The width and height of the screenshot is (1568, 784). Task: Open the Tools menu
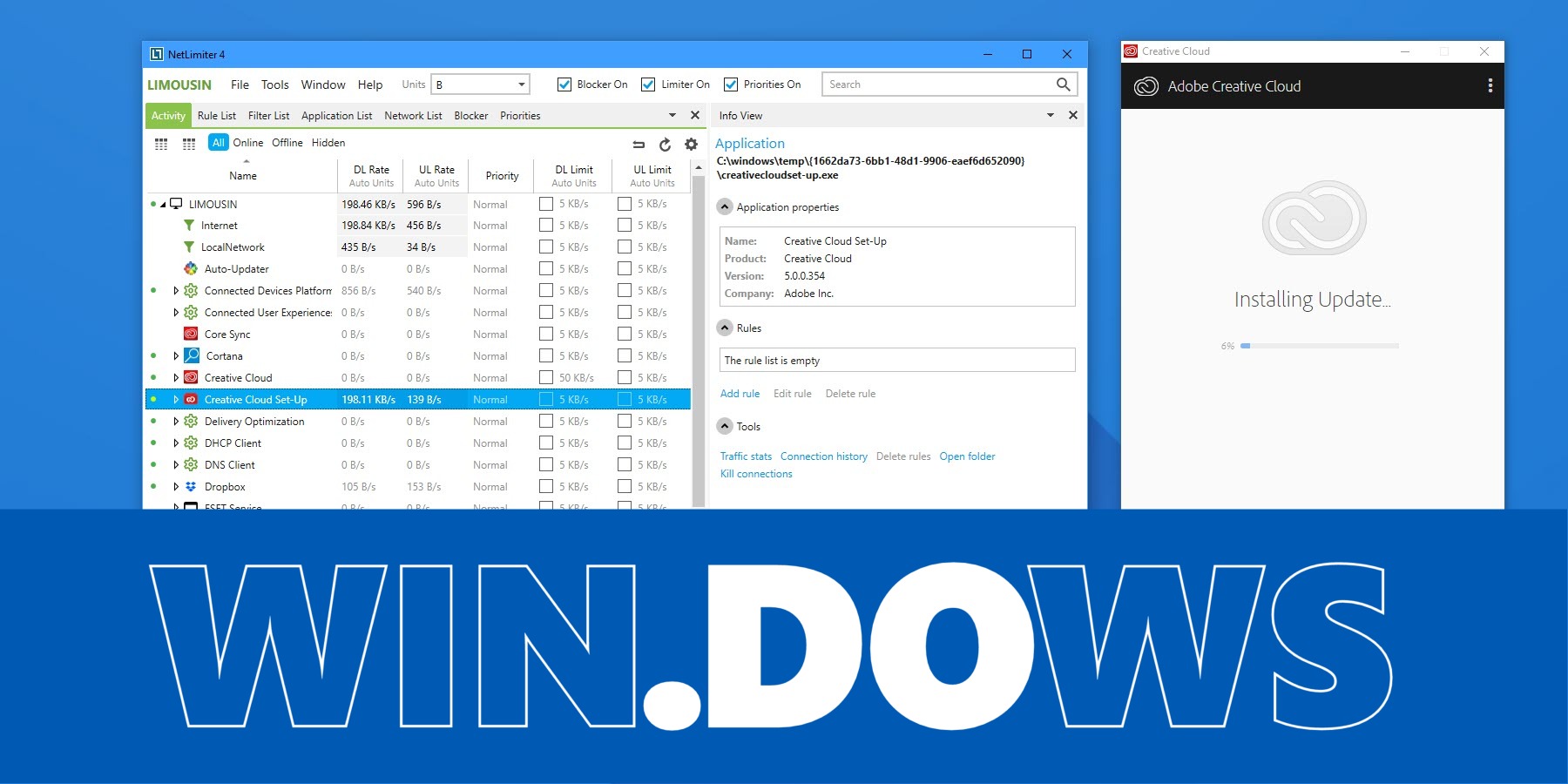point(274,84)
